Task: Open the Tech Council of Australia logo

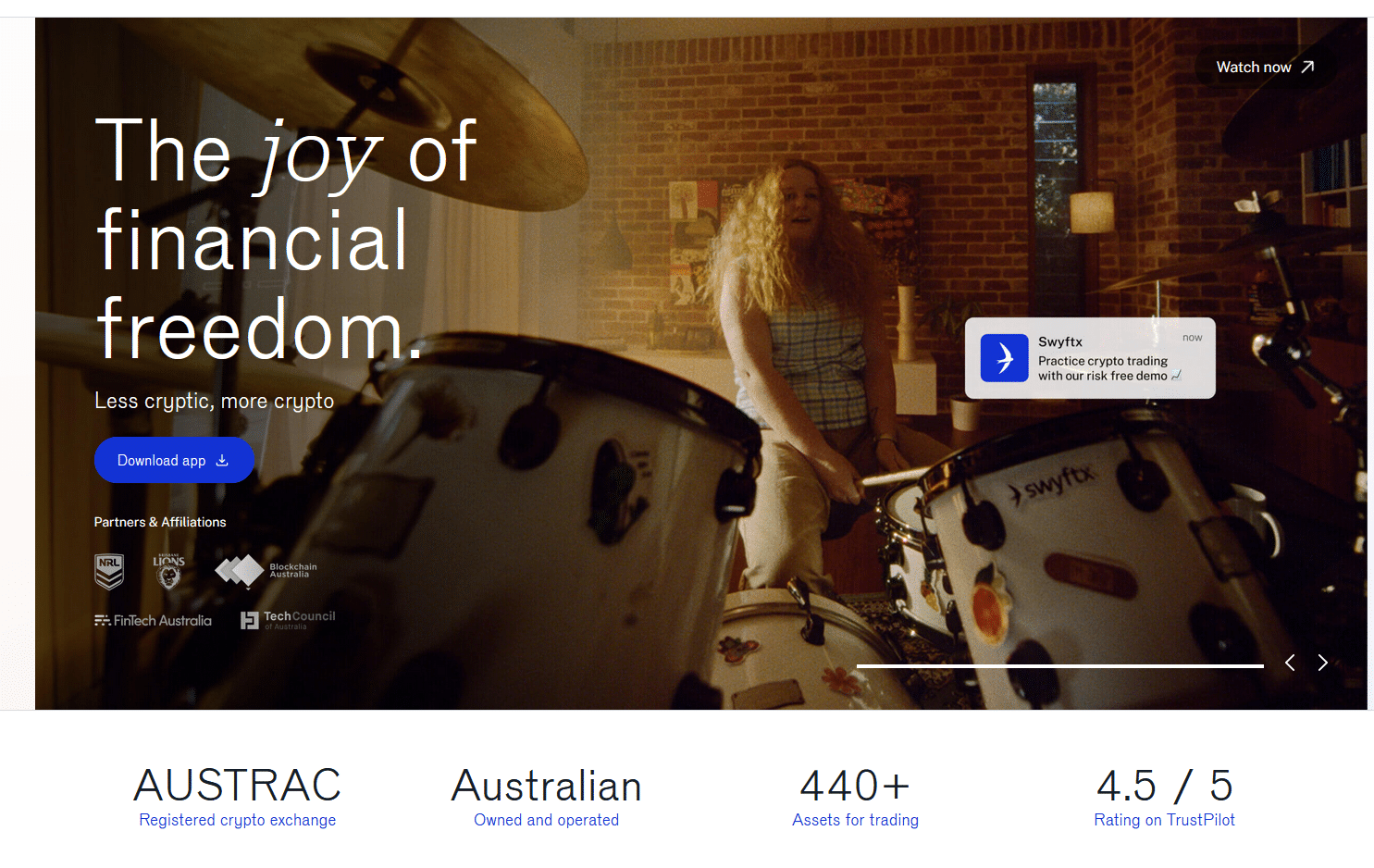Action: click(x=288, y=620)
